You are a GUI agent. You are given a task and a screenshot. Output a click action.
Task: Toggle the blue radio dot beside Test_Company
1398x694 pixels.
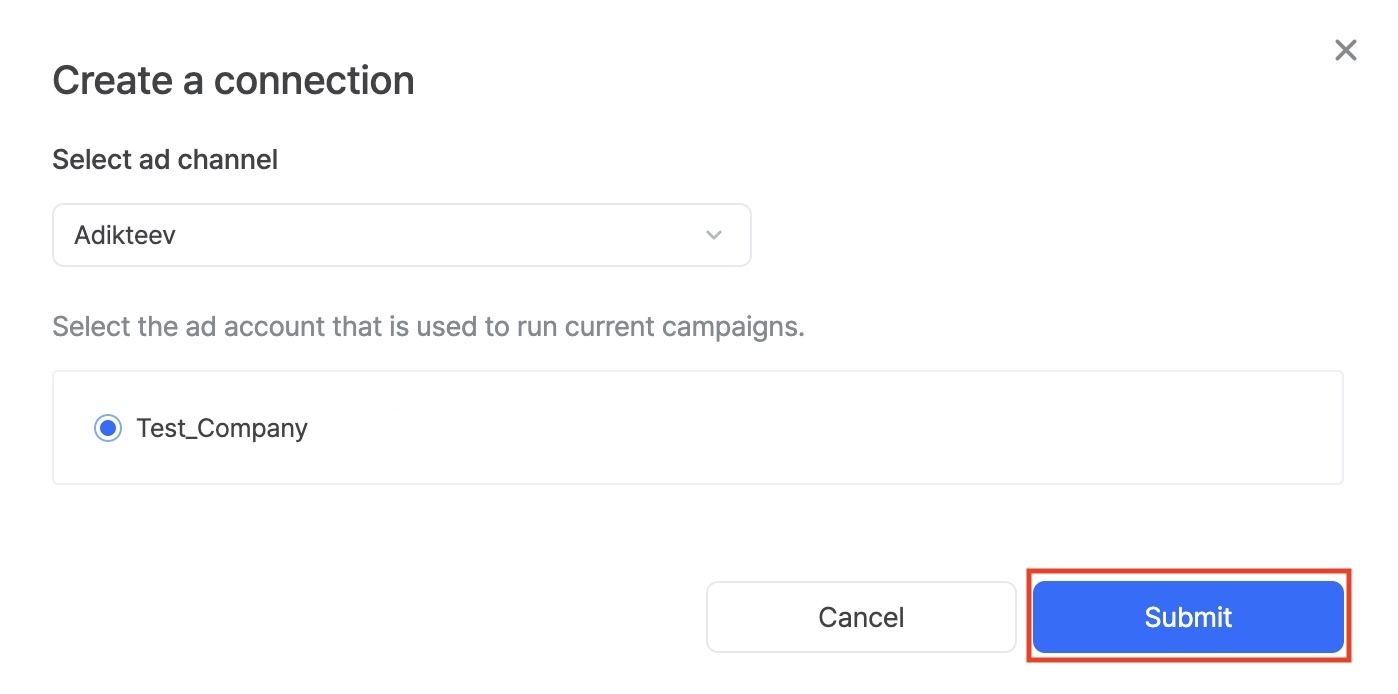pos(107,428)
